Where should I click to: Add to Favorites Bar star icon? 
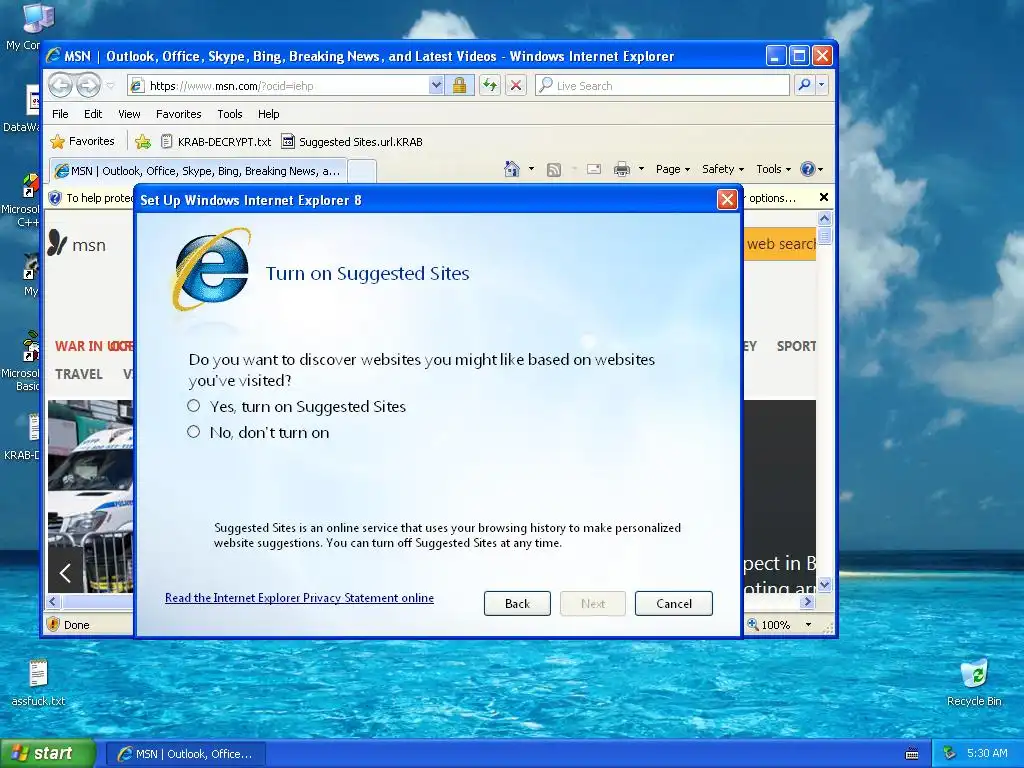(x=143, y=141)
